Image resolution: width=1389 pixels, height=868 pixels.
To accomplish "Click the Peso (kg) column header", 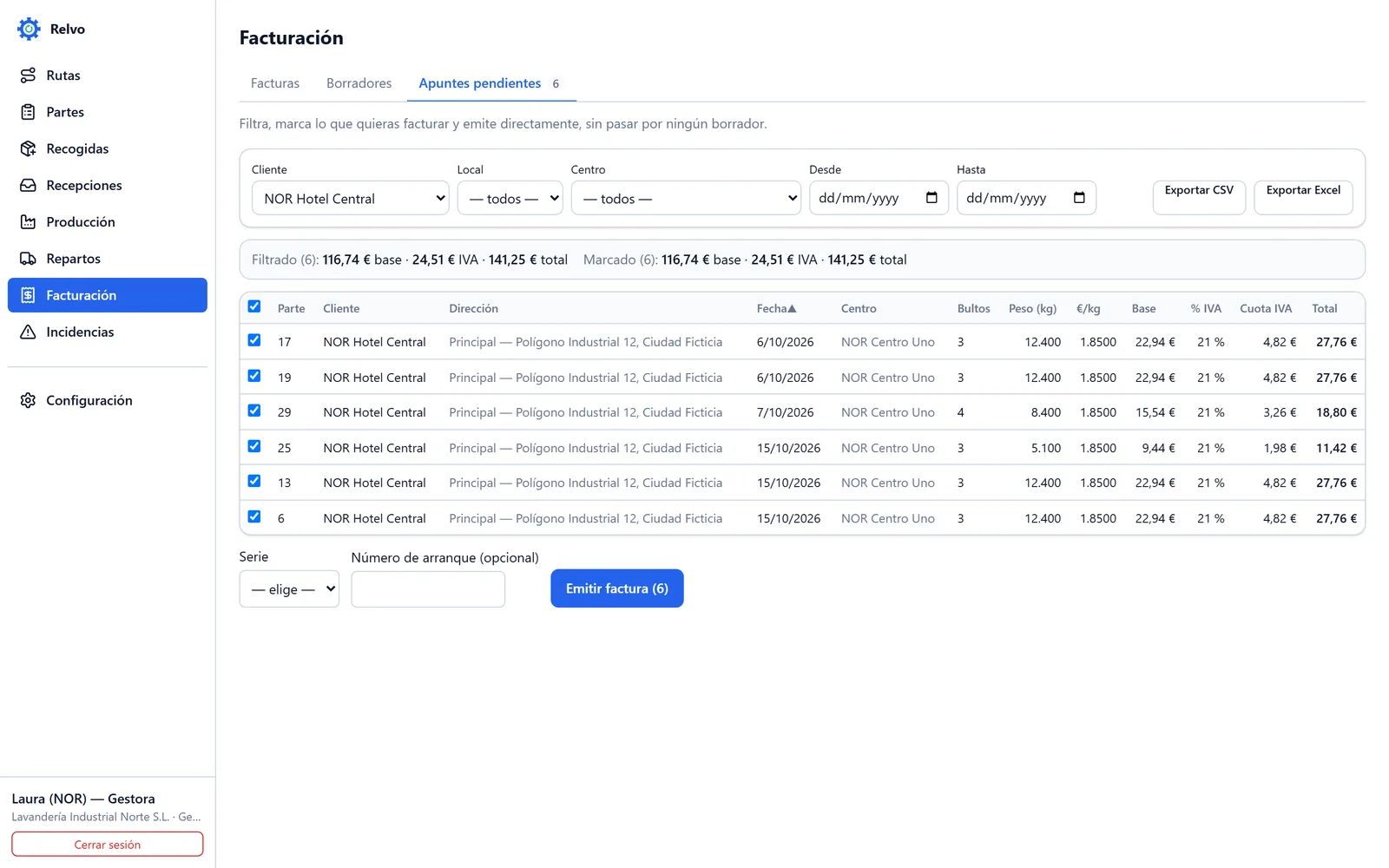I will (1032, 308).
